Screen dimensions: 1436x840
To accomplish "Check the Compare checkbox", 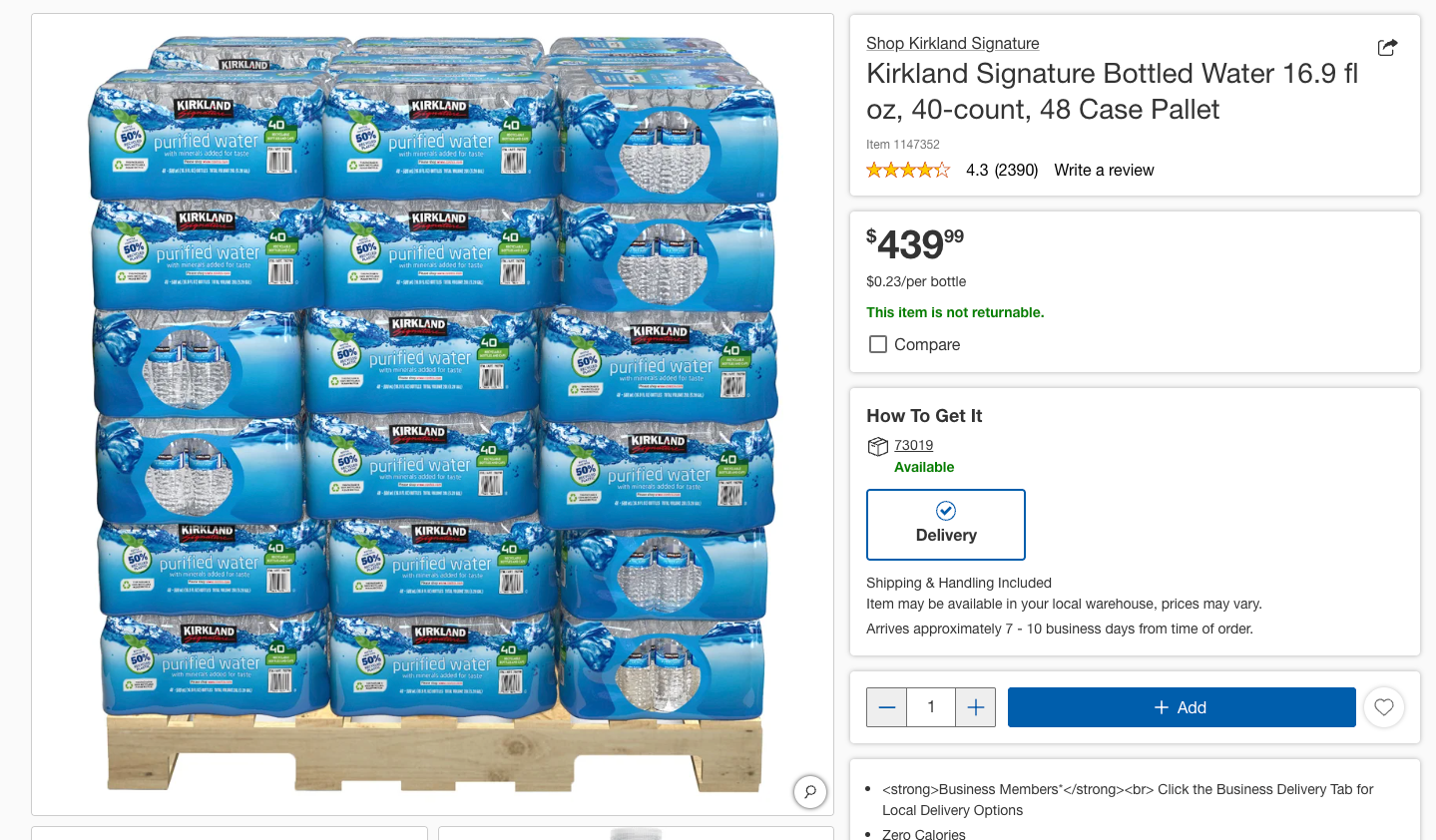I will pyautogui.click(x=878, y=344).
